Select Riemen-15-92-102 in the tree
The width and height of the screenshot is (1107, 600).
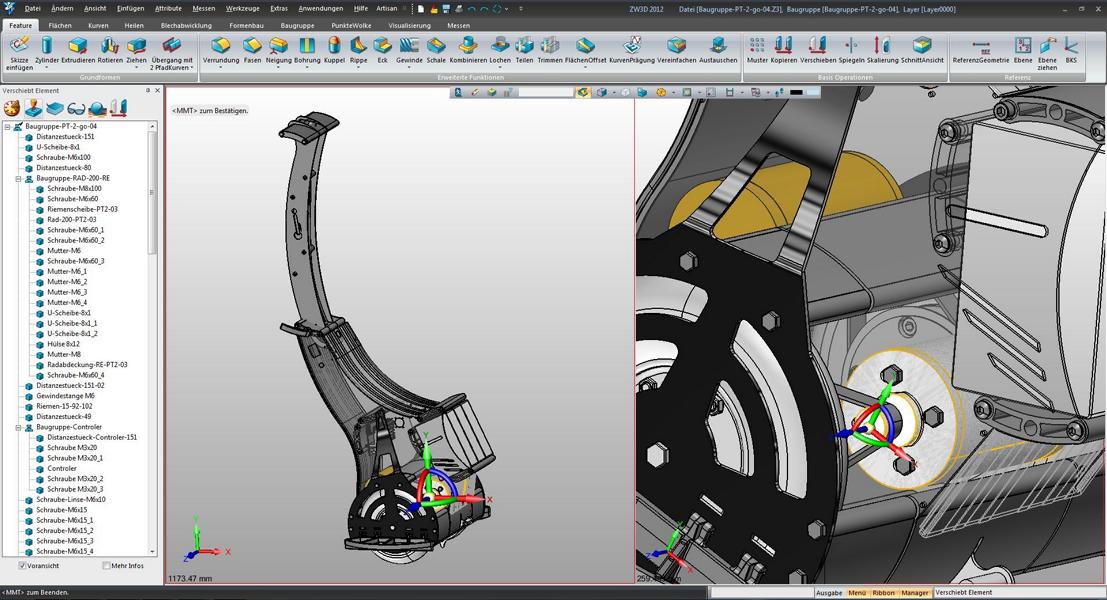64,407
